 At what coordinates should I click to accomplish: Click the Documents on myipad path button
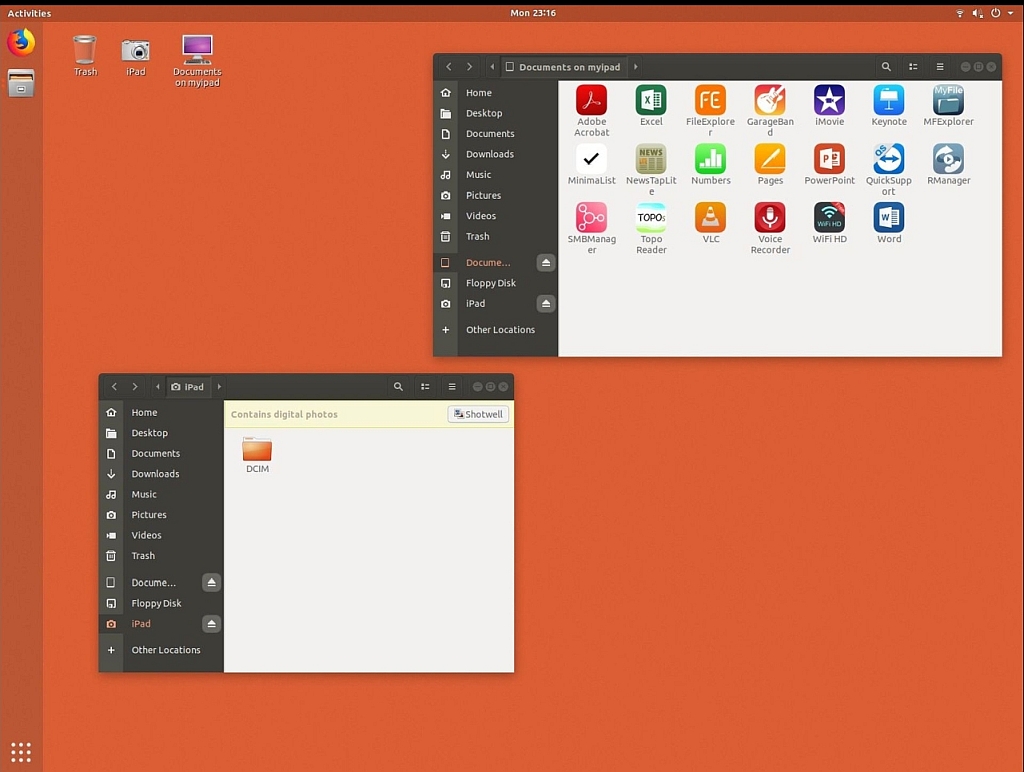pyautogui.click(x=563, y=67)
